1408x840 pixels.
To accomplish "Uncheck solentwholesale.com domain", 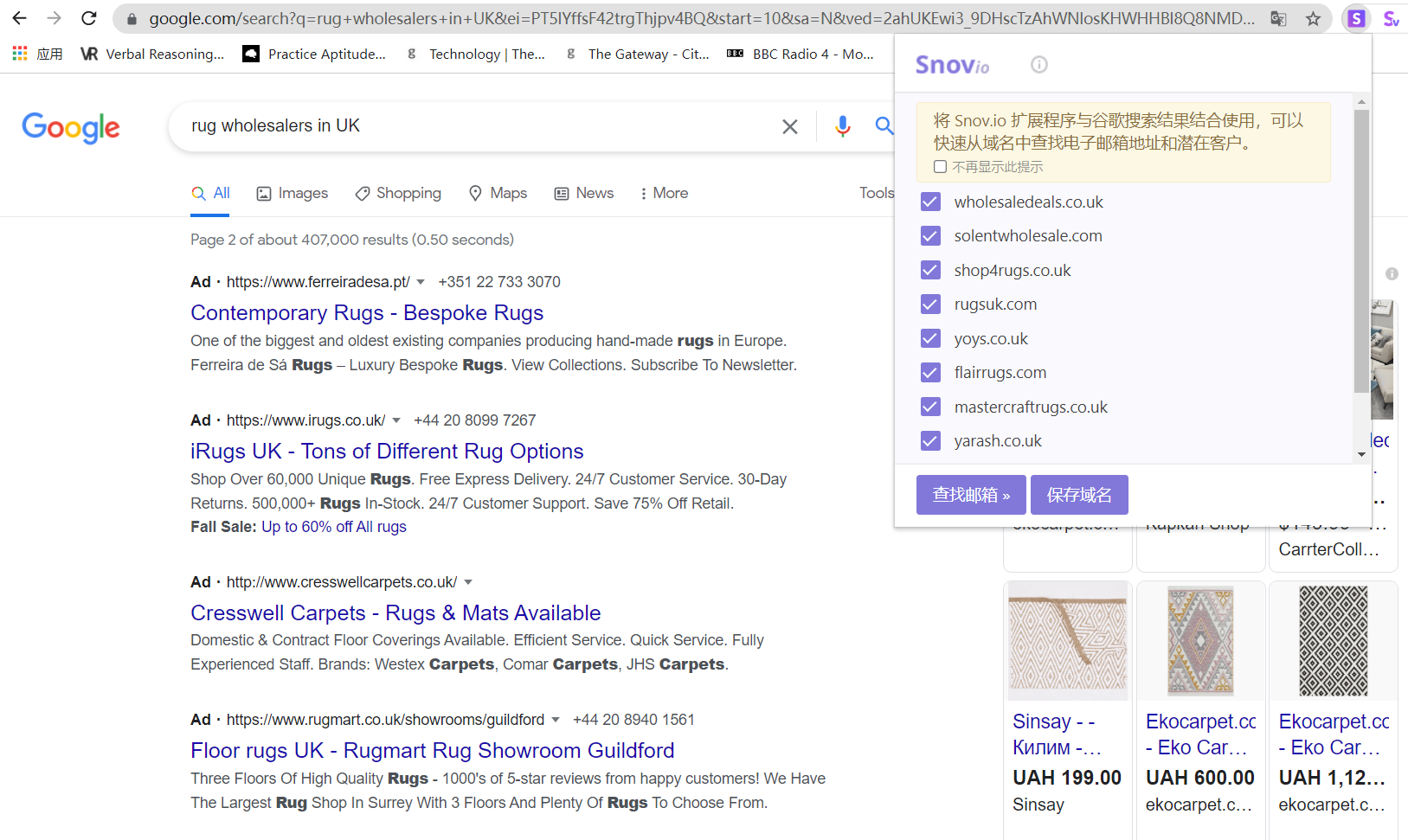I will pyautogui.click(x=930, y=235).
